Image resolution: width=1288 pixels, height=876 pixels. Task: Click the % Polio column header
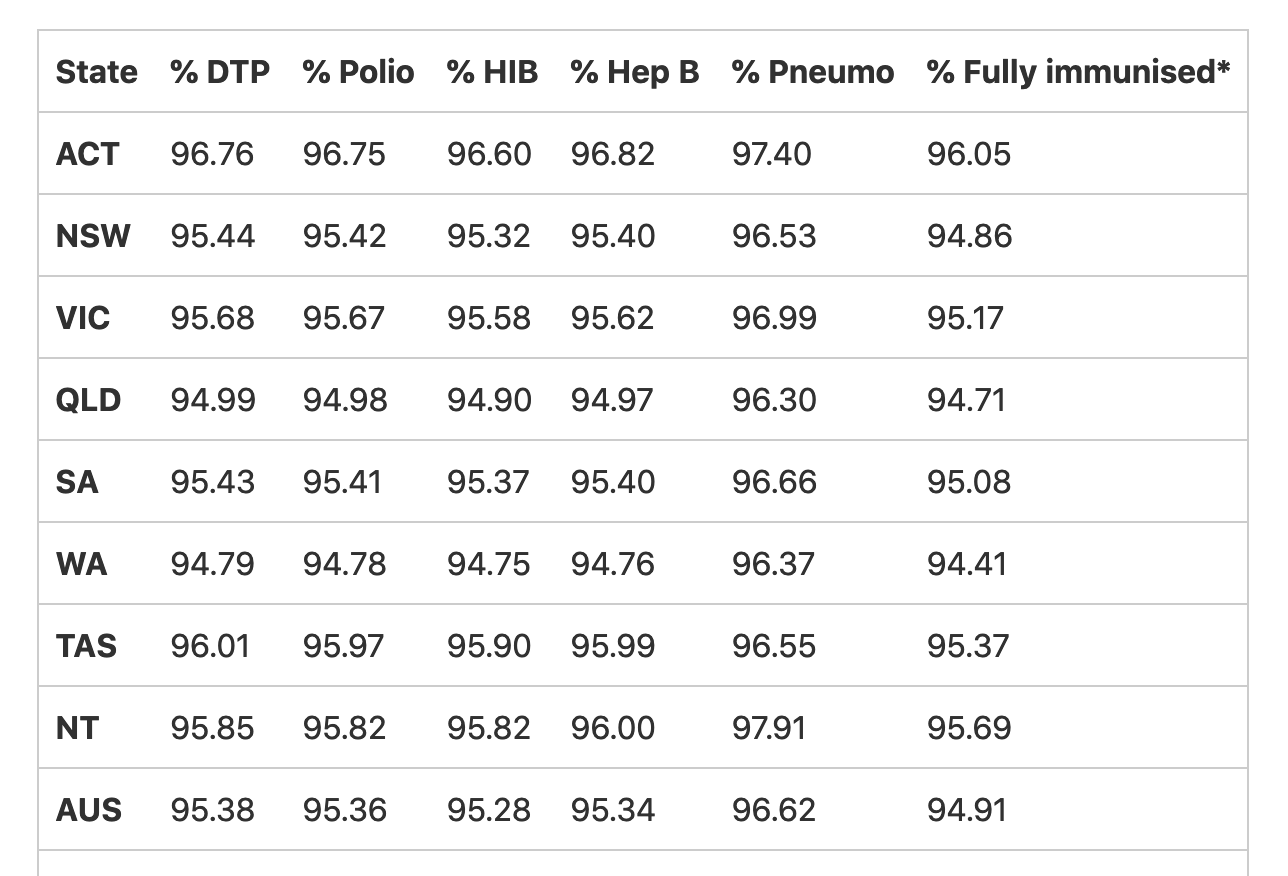coord(358,72)
